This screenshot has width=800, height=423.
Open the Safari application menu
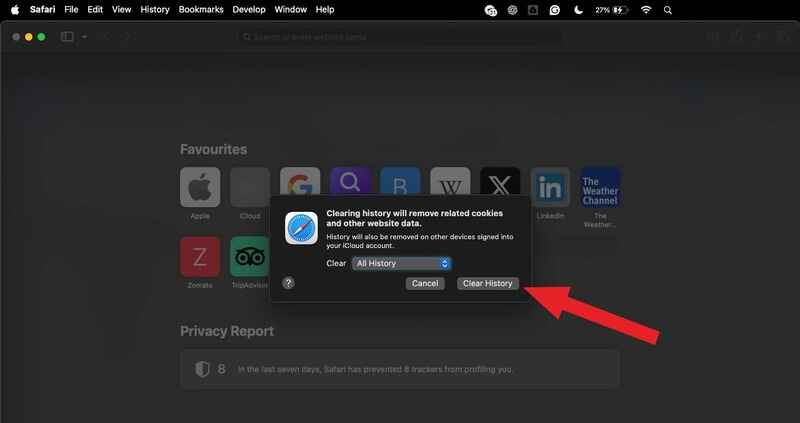tap(42, 10)
